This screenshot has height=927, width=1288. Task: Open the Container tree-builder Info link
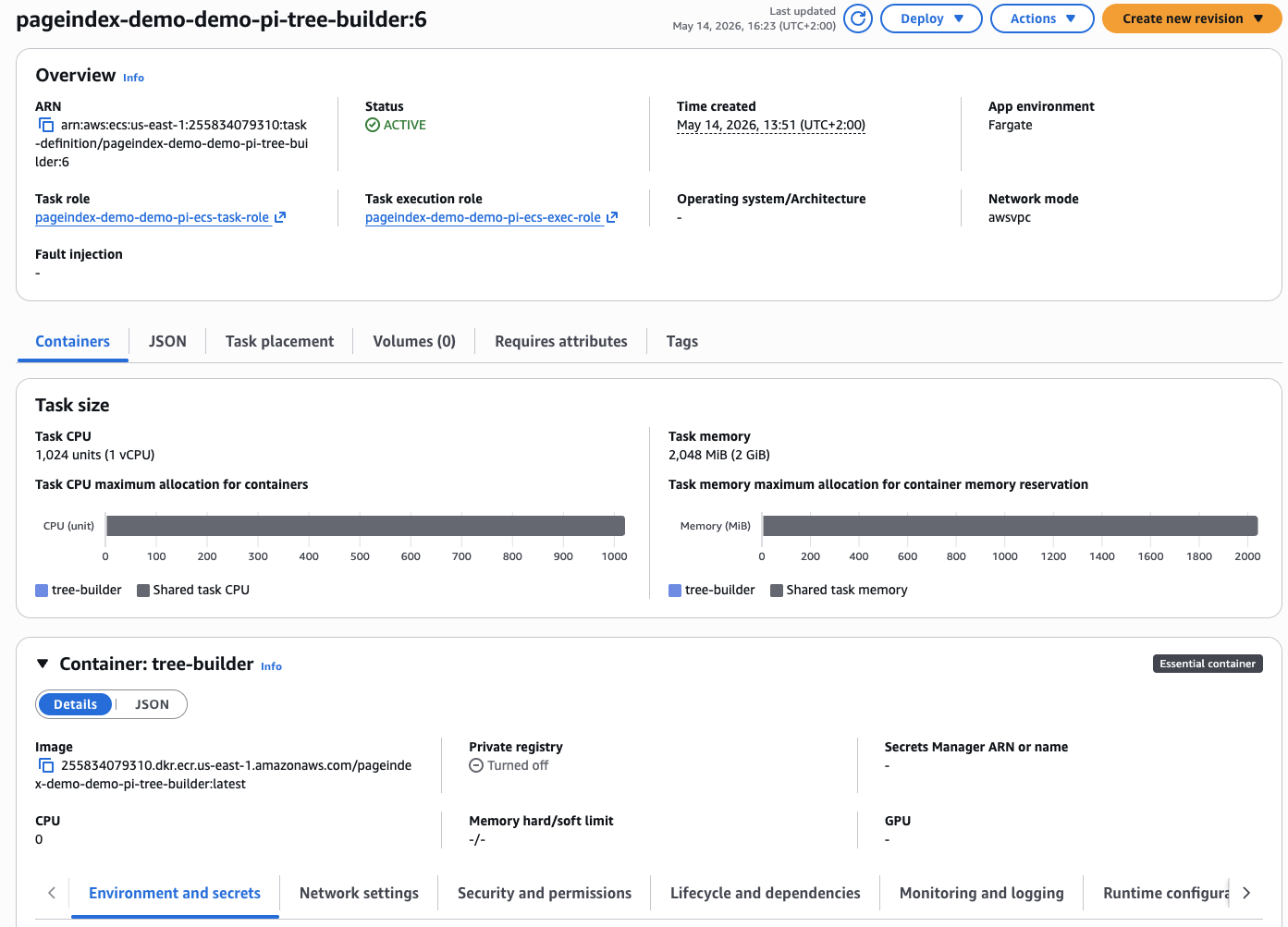[271, 666]
